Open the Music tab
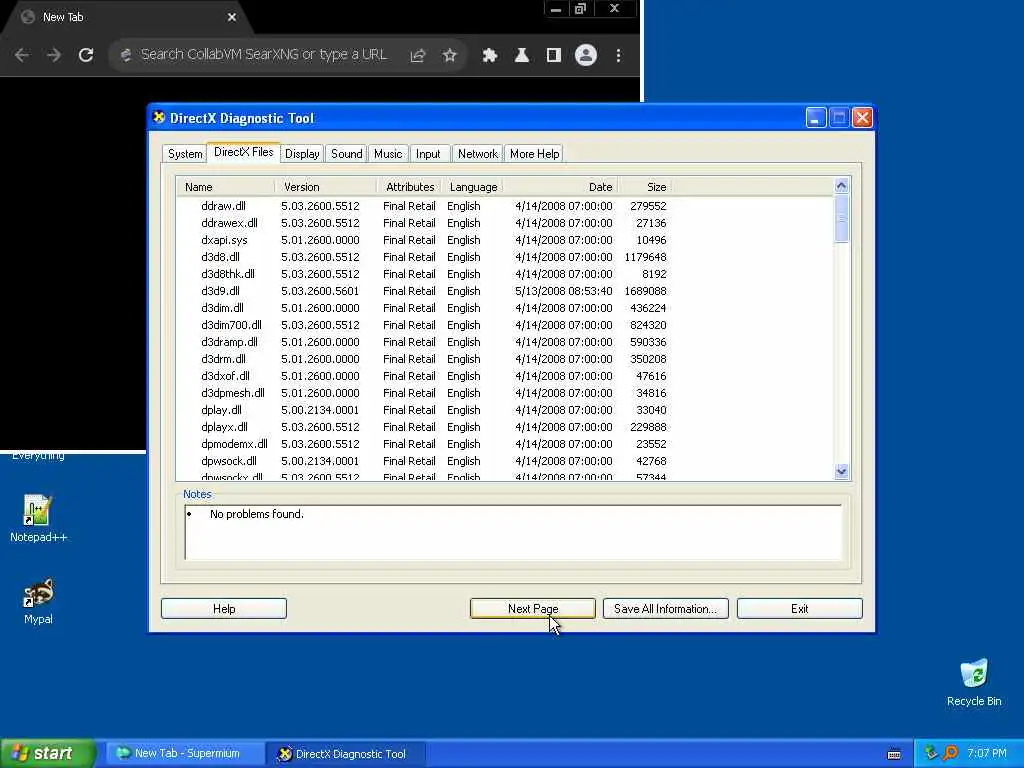The height and width of the screenshot is (768, 1024). pyautogui.click(x=388, y=153)
